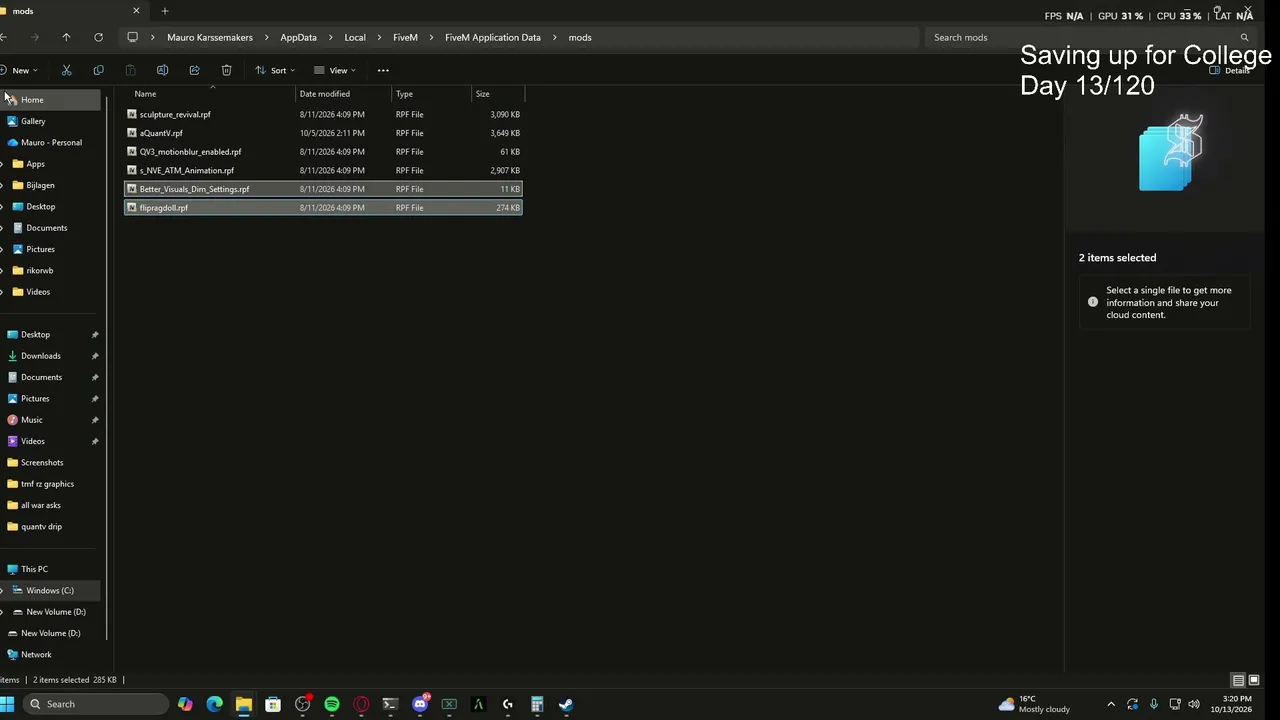Navigate to Local in the address breadcrumb
Screen dimensions: 1280x720
coord(355,37)
